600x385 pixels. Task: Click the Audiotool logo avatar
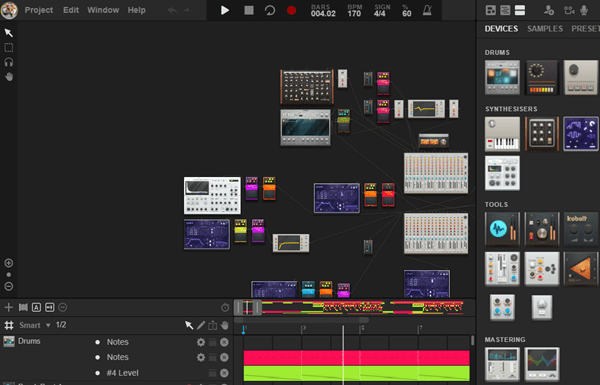[9, 10]
